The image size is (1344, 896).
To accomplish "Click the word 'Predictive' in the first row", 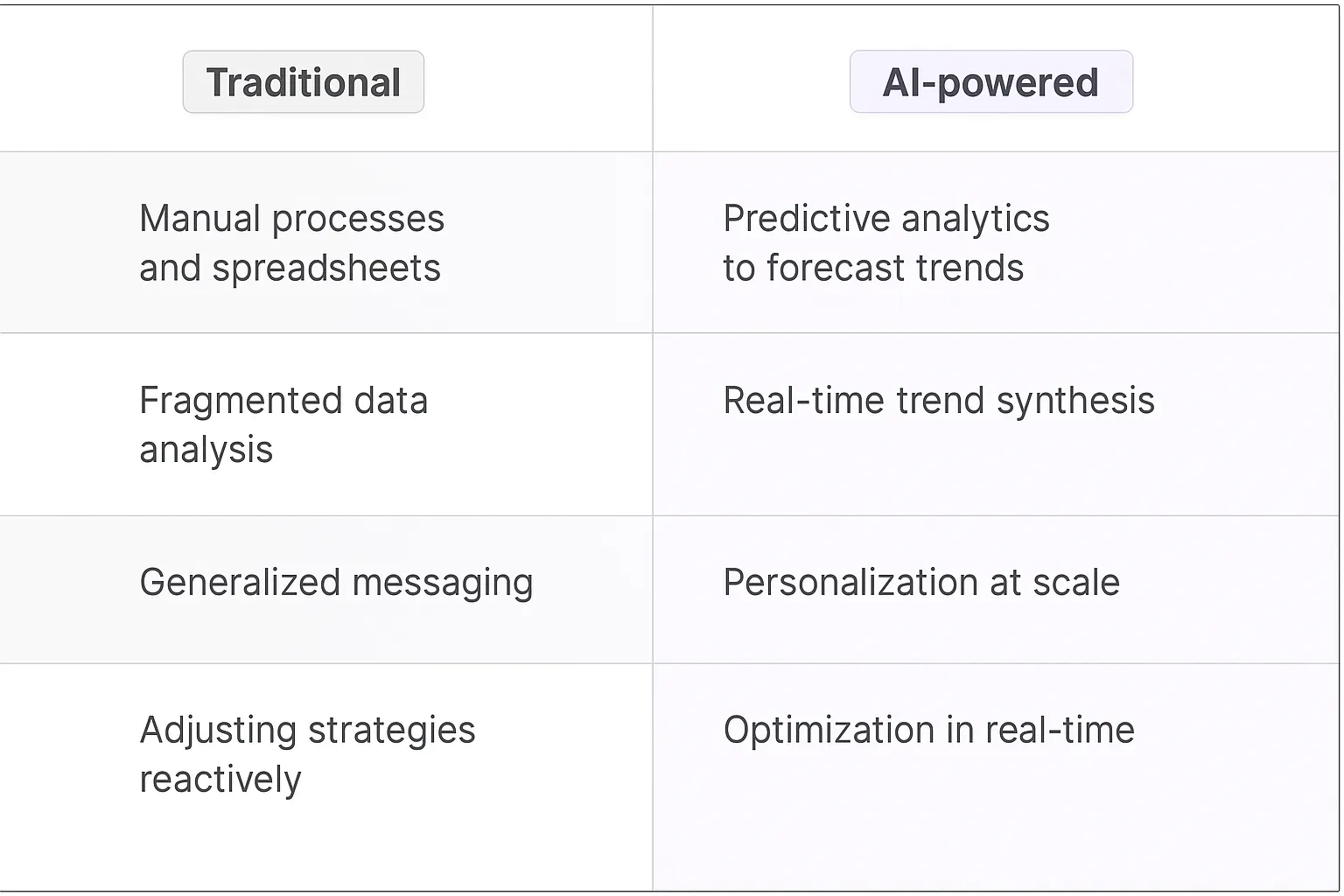I will click(806, 219).
